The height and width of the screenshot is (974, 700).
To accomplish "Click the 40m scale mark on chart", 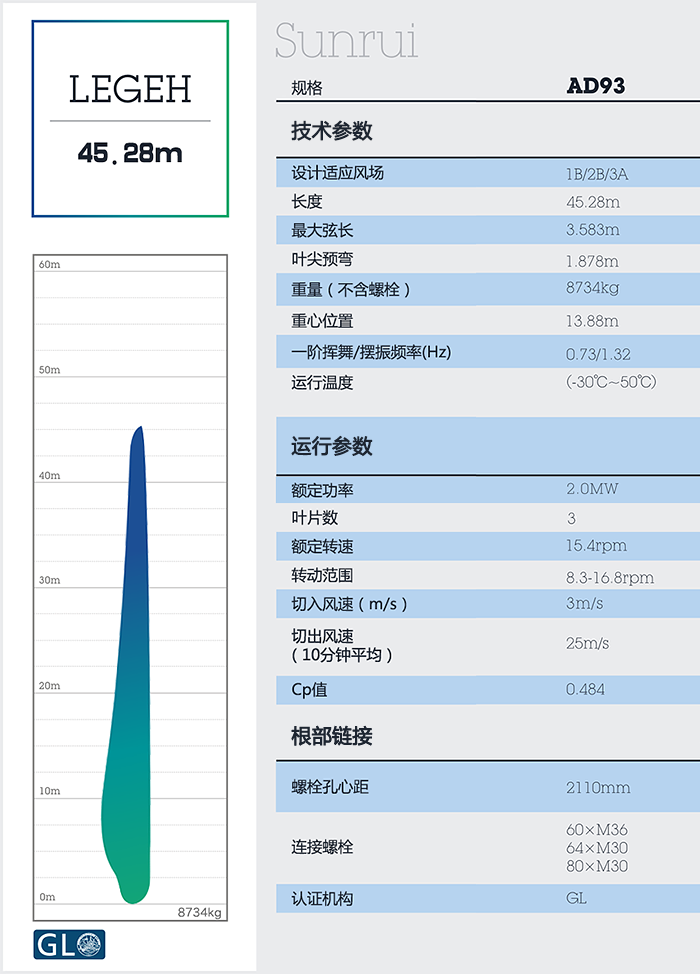I will click(49, 475).
